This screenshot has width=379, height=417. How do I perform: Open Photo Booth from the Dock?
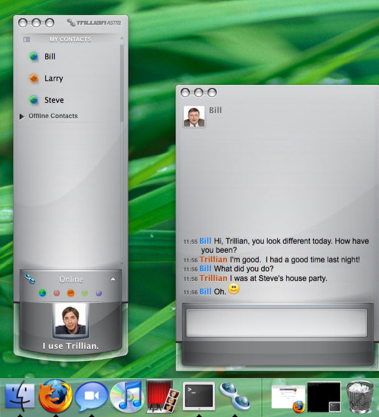[163, 397]
